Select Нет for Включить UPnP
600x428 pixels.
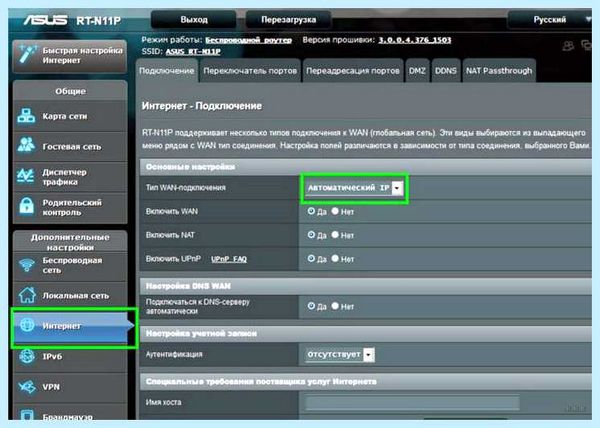click(335, 259)
